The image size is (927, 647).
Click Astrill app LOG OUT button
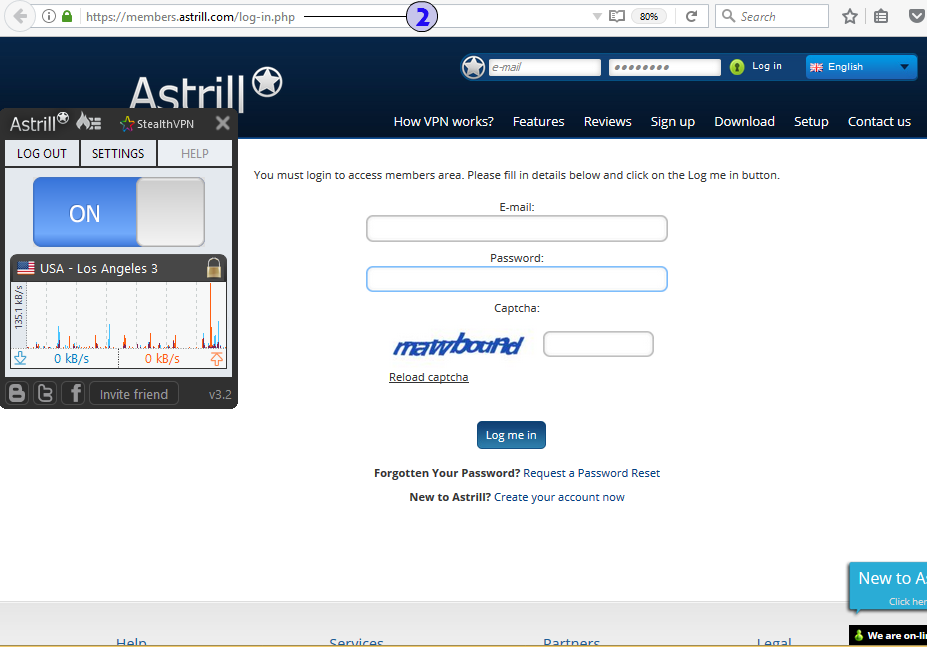[42, 154]
